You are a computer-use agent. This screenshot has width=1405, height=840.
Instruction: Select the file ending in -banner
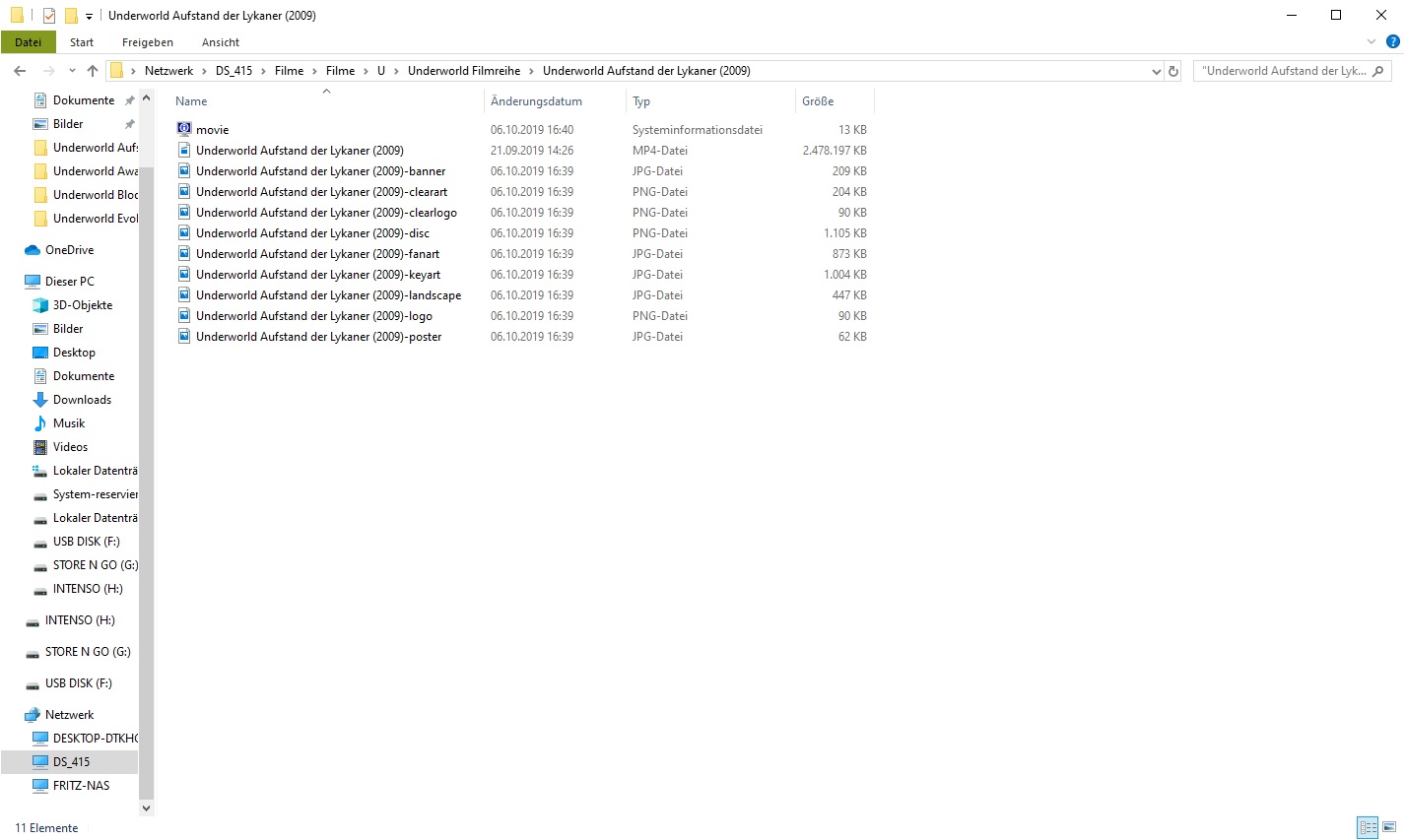pyautogui.click(x=320, y=171)
